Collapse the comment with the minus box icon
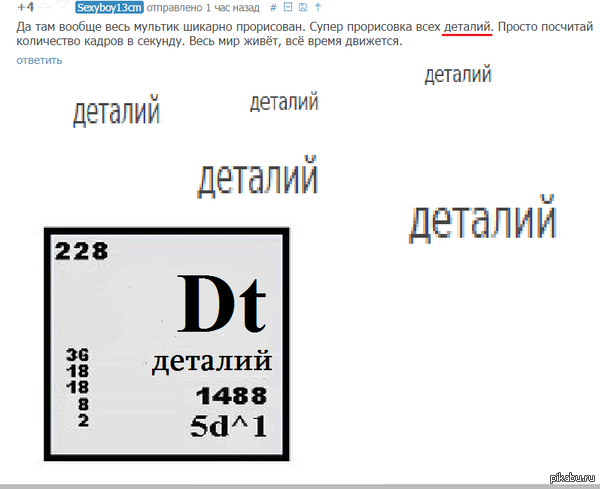The width and height of the screenshot is (600, 489). 288,7
